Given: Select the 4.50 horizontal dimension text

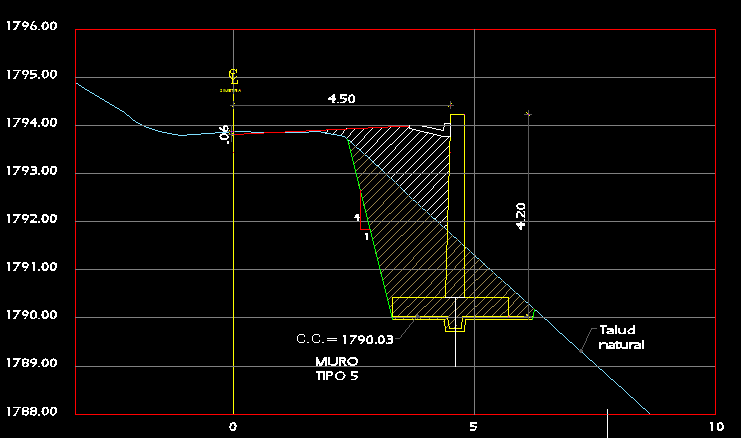Looking at the screenshot, I should pos(342,99).
